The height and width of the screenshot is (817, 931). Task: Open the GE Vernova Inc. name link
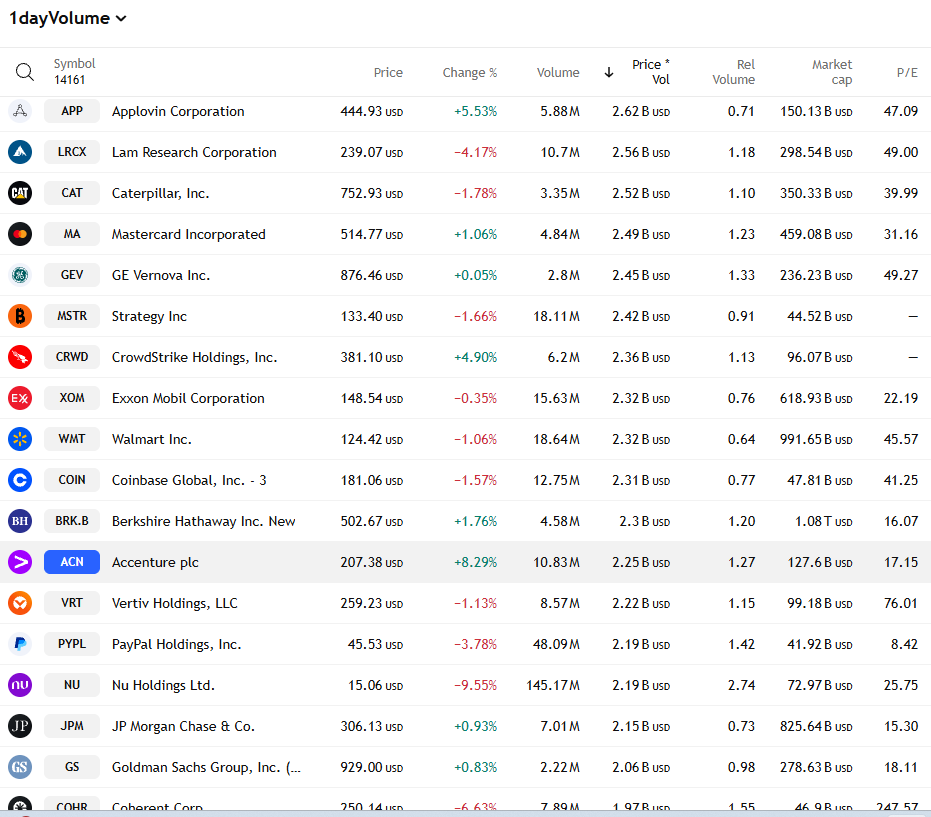tap(161, 276)
